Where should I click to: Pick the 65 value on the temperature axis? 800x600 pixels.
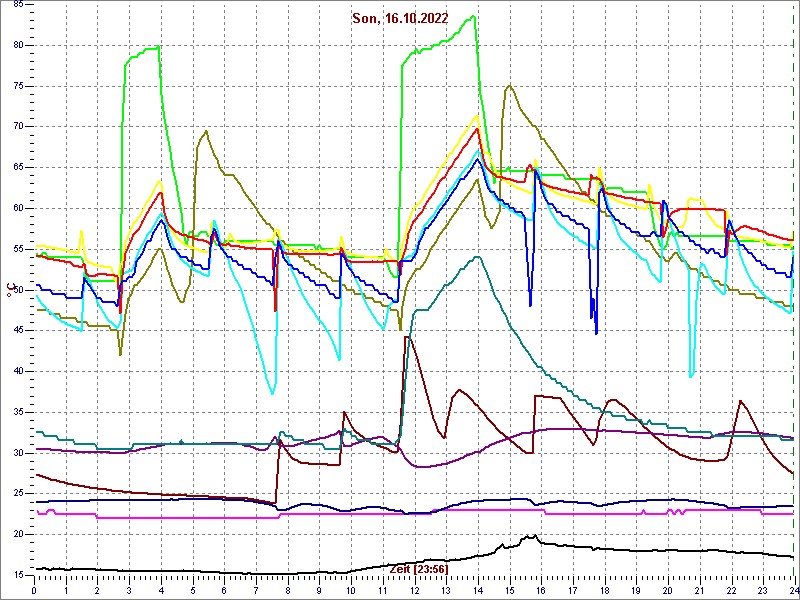coord(17,167)
